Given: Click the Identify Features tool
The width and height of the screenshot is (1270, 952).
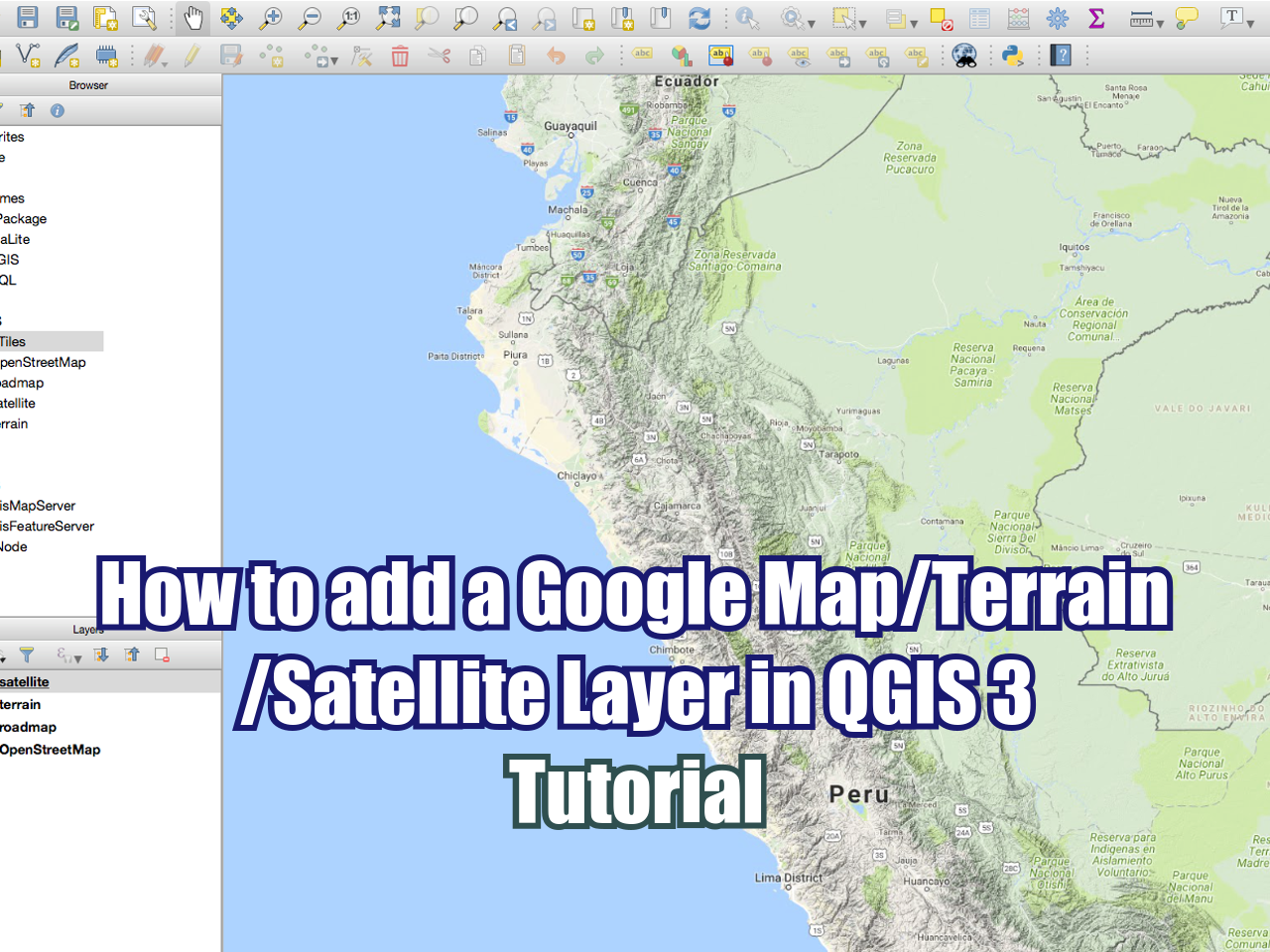Looking at the screenshot, I should click(744, 17).
